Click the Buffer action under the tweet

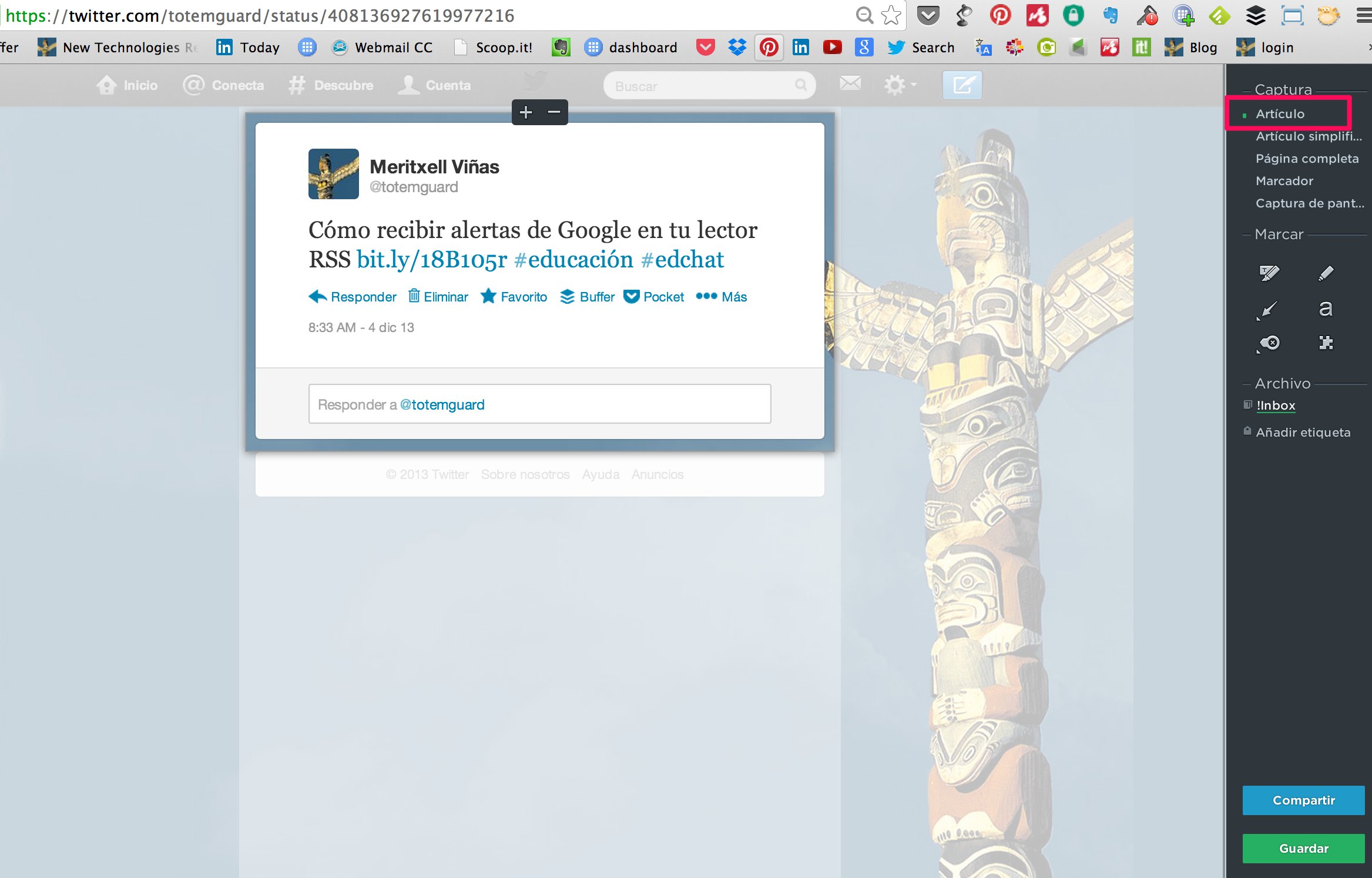point(588,297)
